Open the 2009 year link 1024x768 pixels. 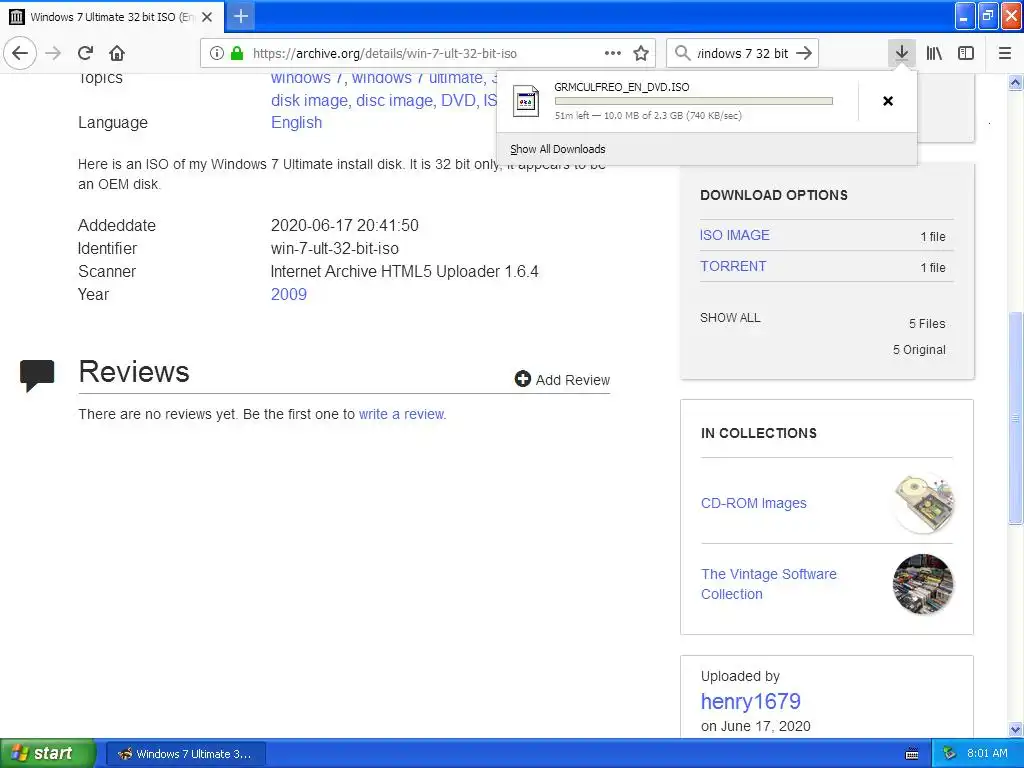coord(289,294)
